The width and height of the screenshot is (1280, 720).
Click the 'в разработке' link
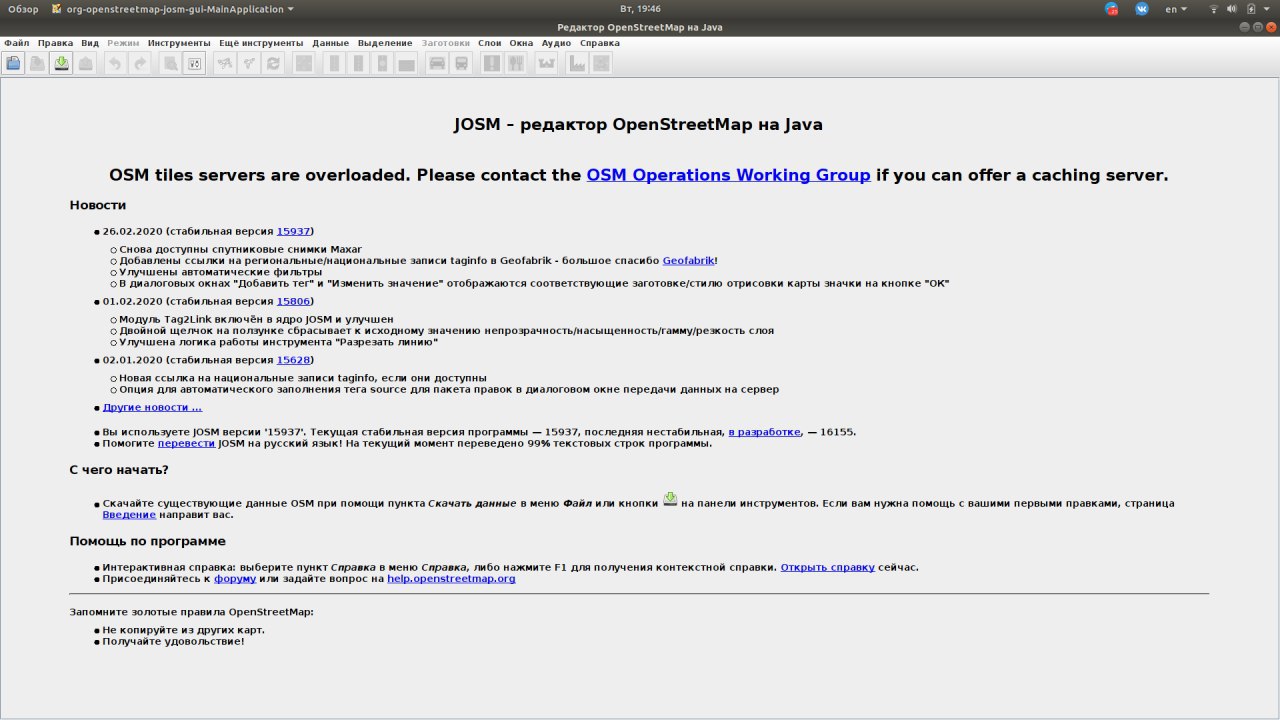pyautogui.click(x=764, y=432)
